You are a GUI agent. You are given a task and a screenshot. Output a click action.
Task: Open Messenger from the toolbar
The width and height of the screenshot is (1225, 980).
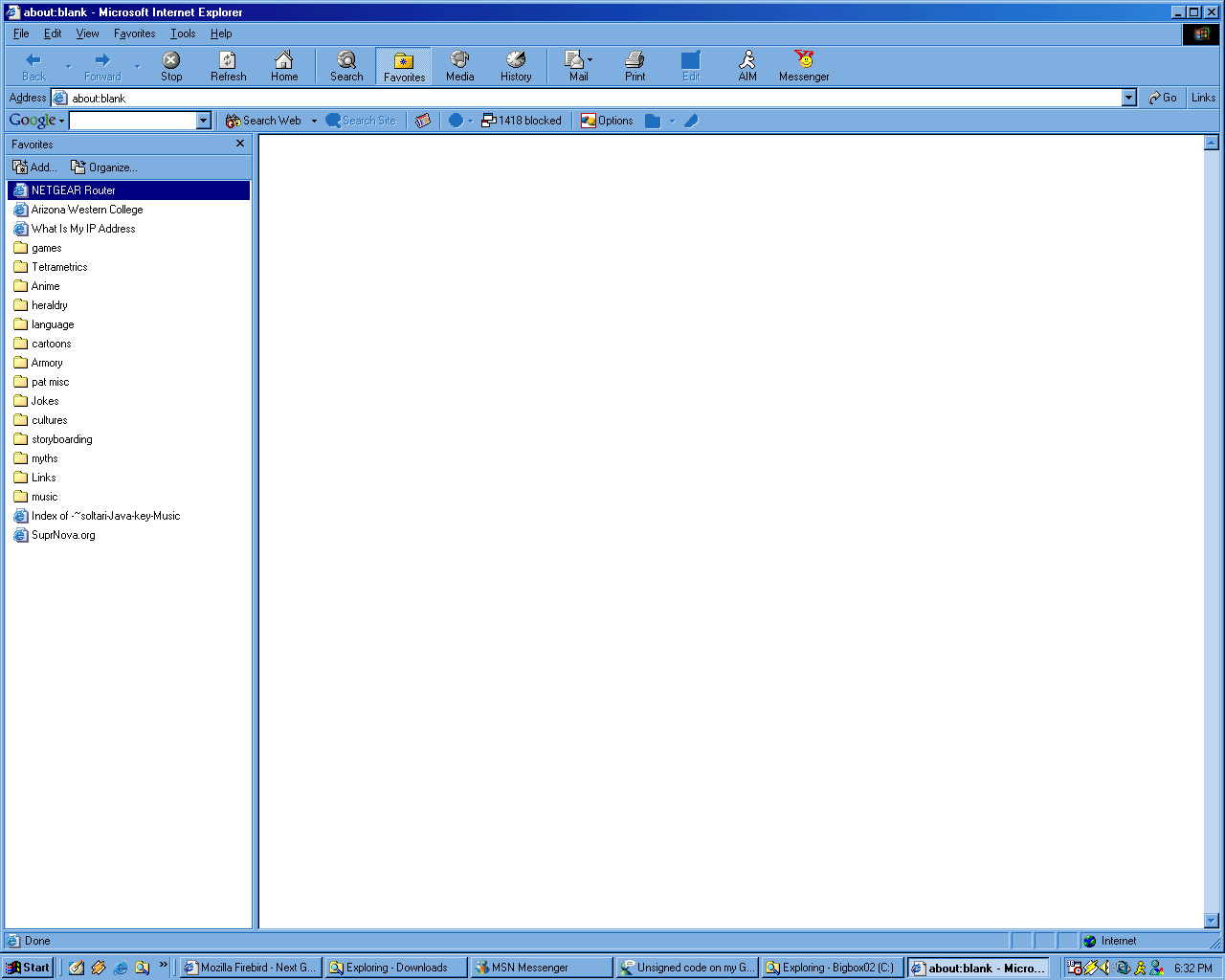[x=804, y=66]
